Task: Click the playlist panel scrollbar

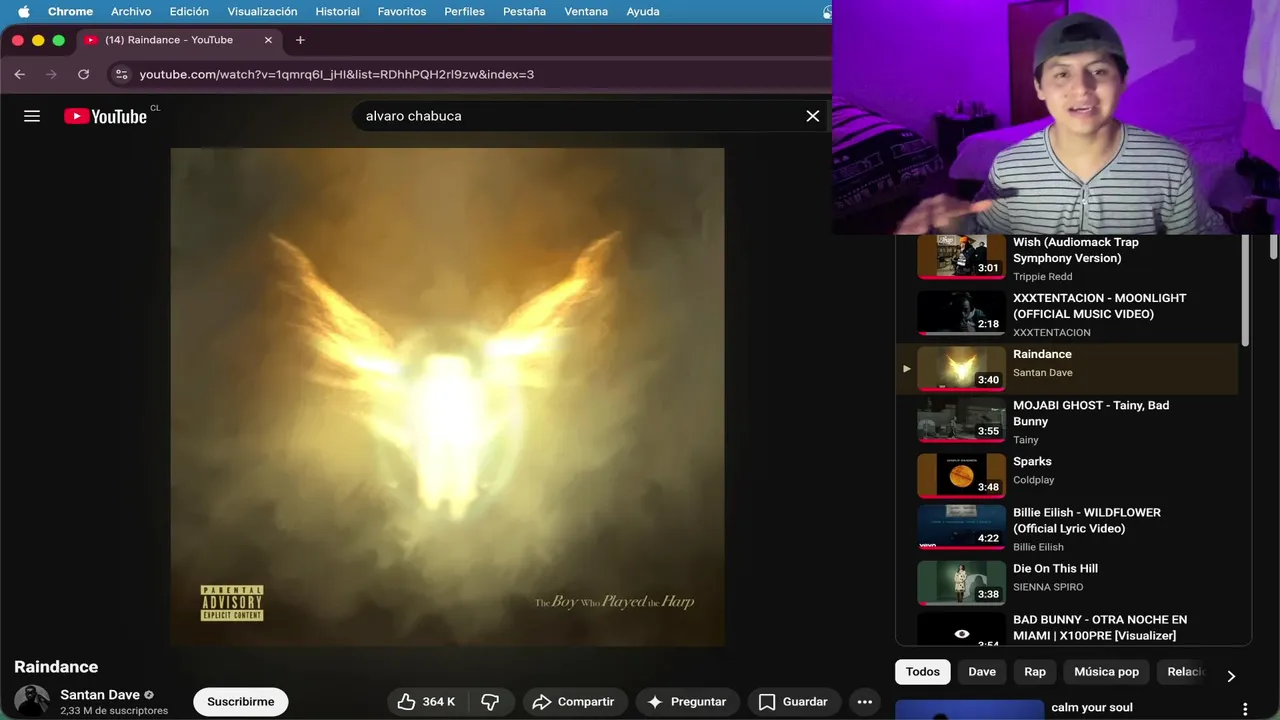Action: pyautogui.click(x=1245, y=290)
